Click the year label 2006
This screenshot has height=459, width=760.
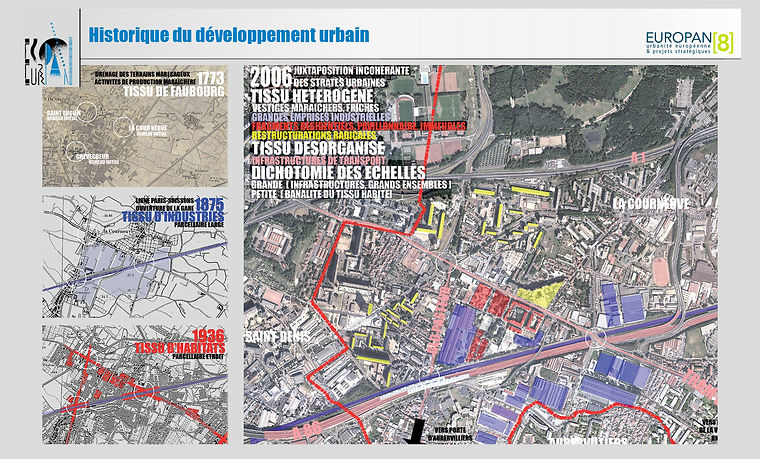pos(271,77)
